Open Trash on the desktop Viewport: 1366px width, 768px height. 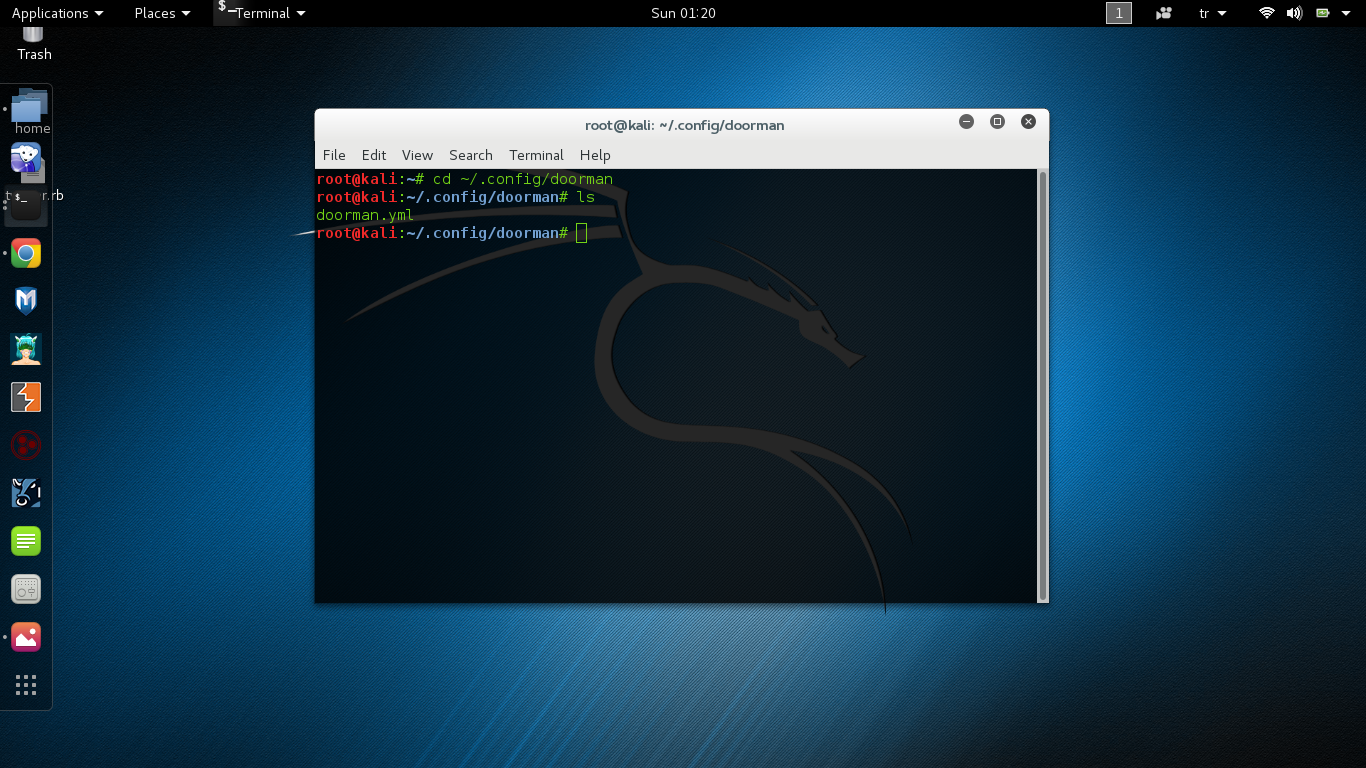point(34,45)
